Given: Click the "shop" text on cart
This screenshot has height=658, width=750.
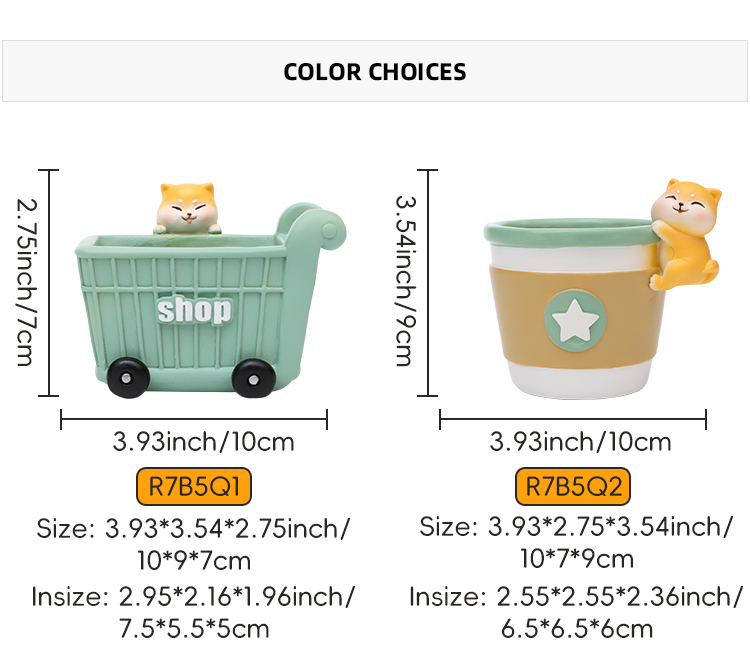Looking at the screenshot, I should click(194, 310).
